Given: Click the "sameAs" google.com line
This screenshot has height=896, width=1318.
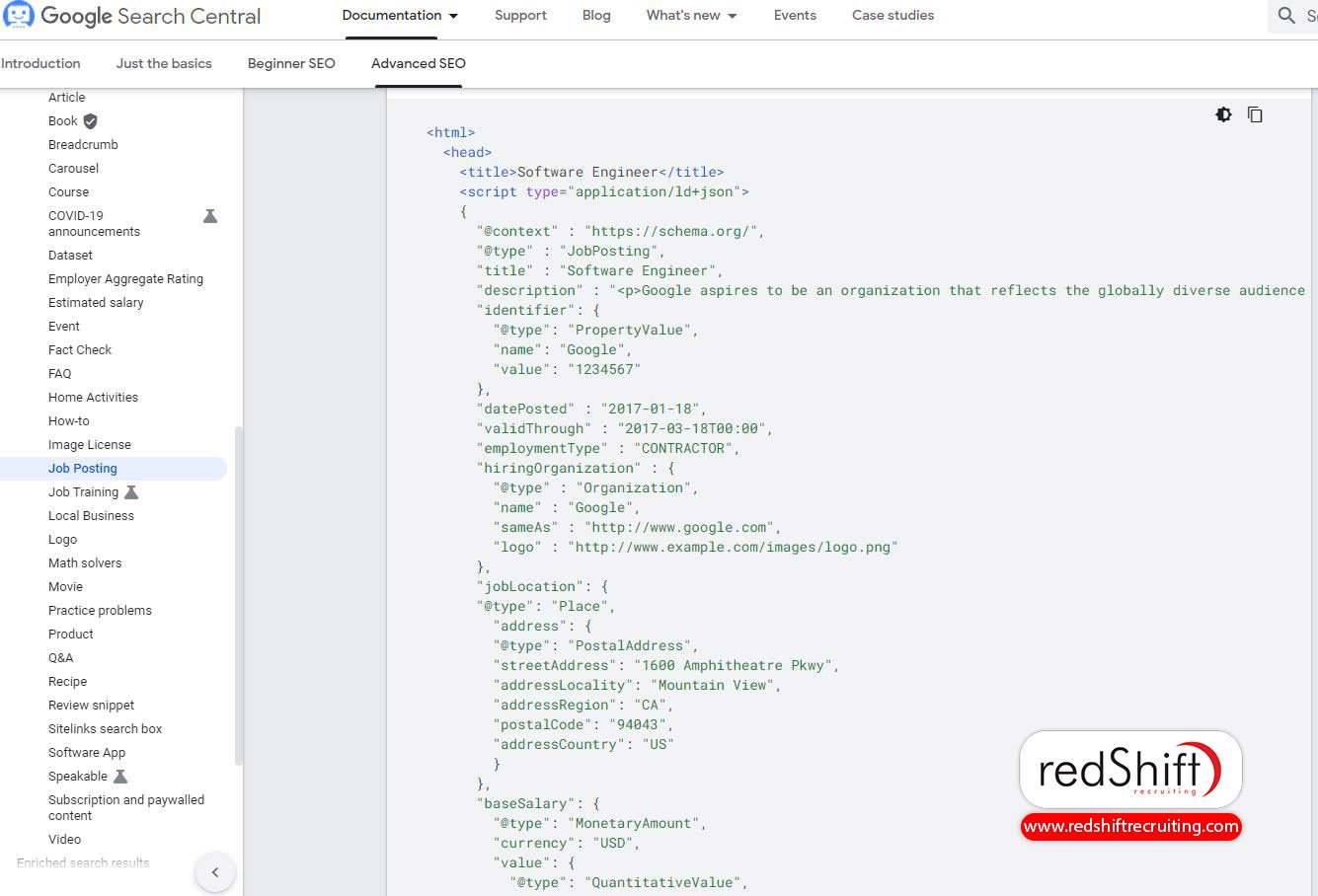Looking at the screenshot, I should coord(638,527).
